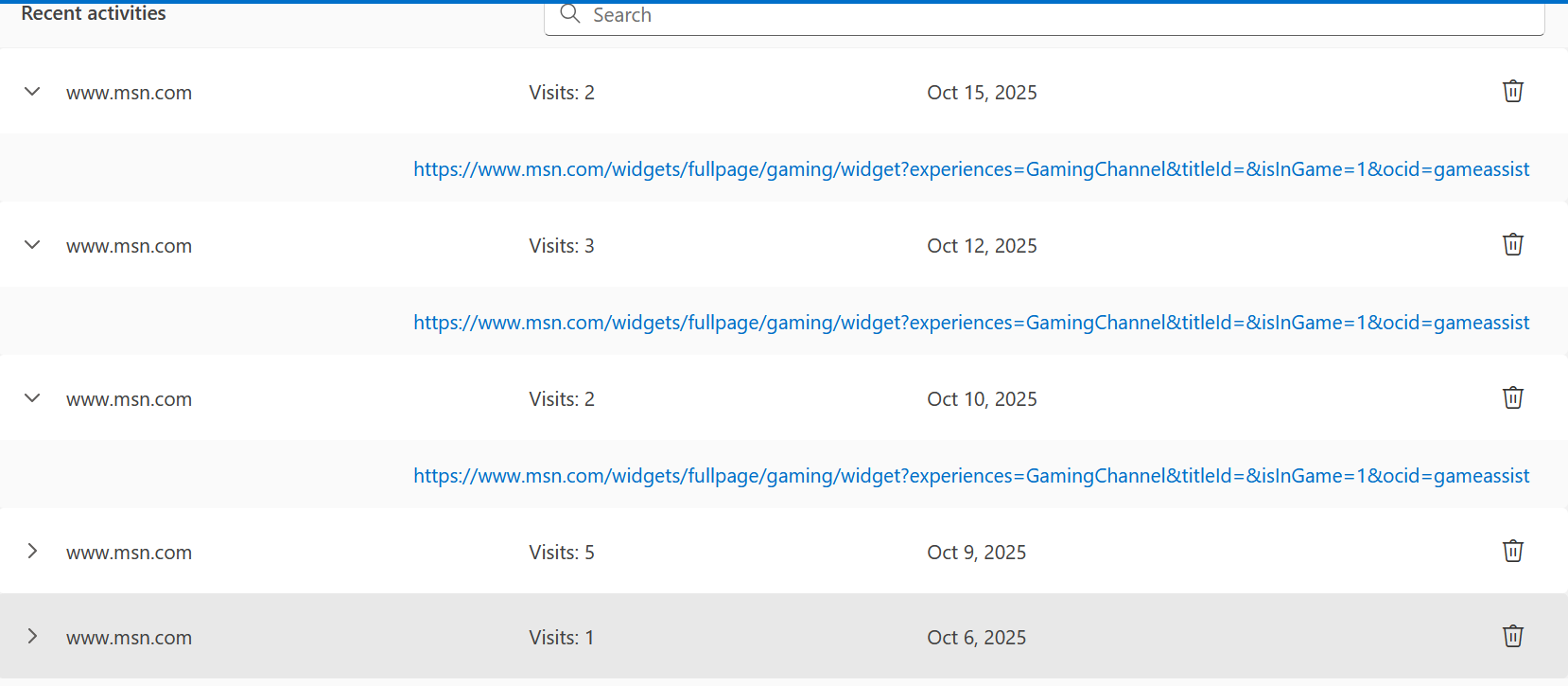This screenshot has width=1568, height=686.
Task: Delete the Oct 10, 2025 msn.com entry
Action: (1513, 397)
